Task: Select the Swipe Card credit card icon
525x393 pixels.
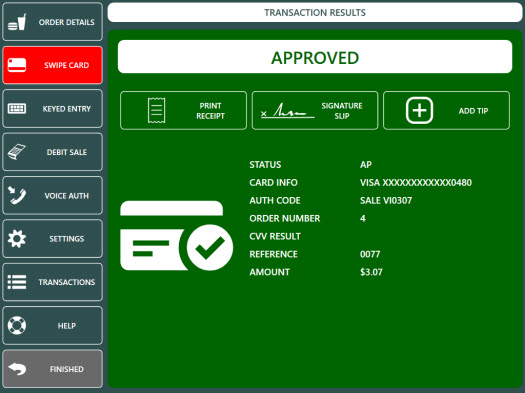Action: (x=17, y=65)
